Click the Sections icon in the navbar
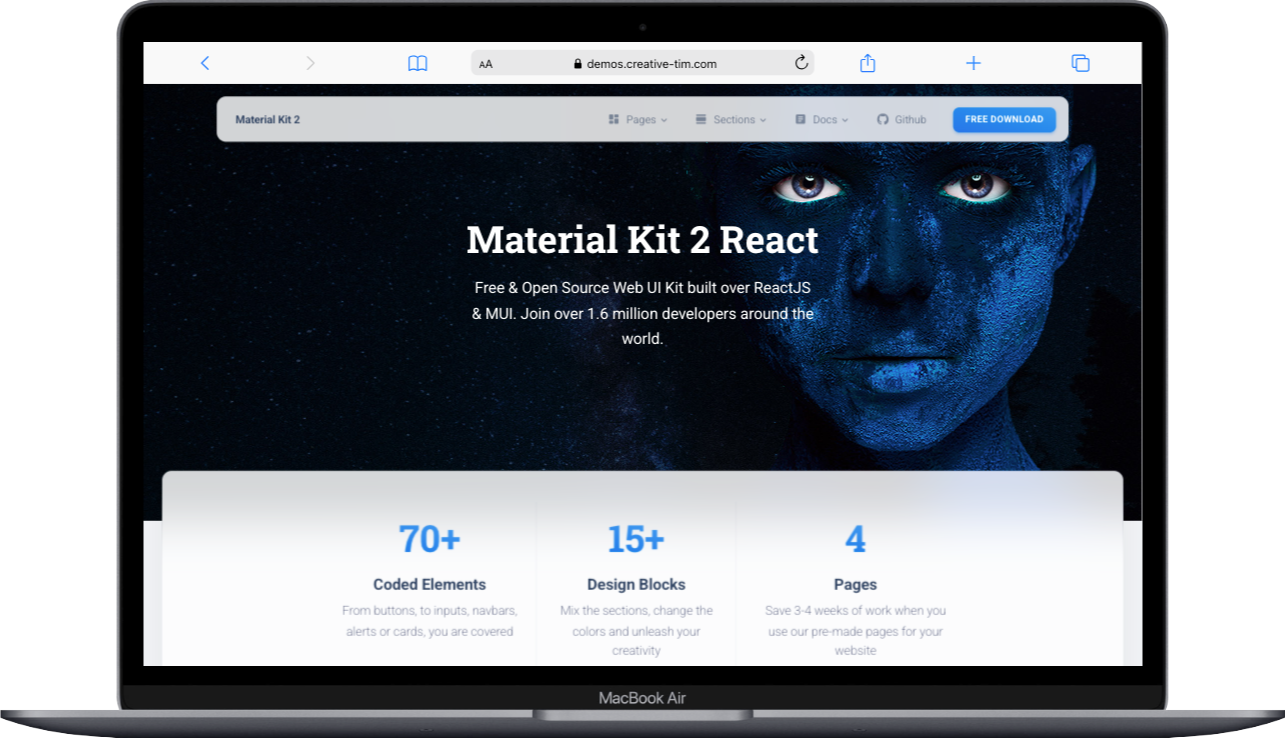This screenshot has height=738, width=1285. pyautogui.click(x=700, y=119)
